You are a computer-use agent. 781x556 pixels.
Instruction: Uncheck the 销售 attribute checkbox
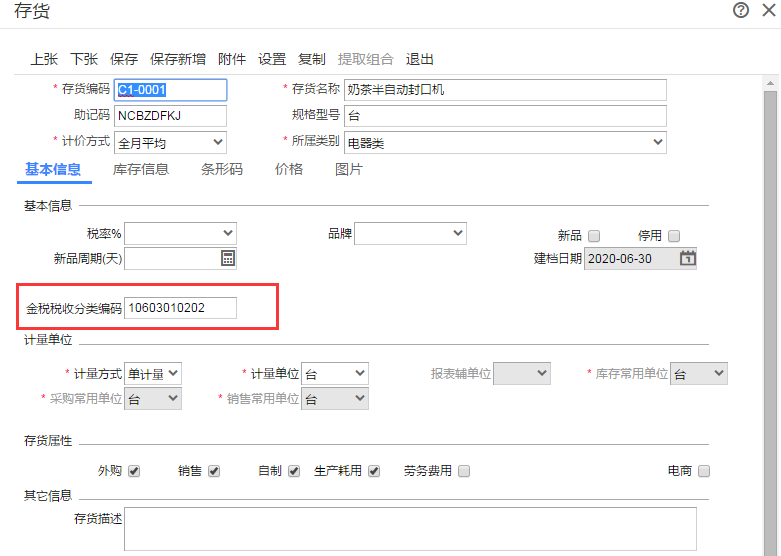[214, 471]
